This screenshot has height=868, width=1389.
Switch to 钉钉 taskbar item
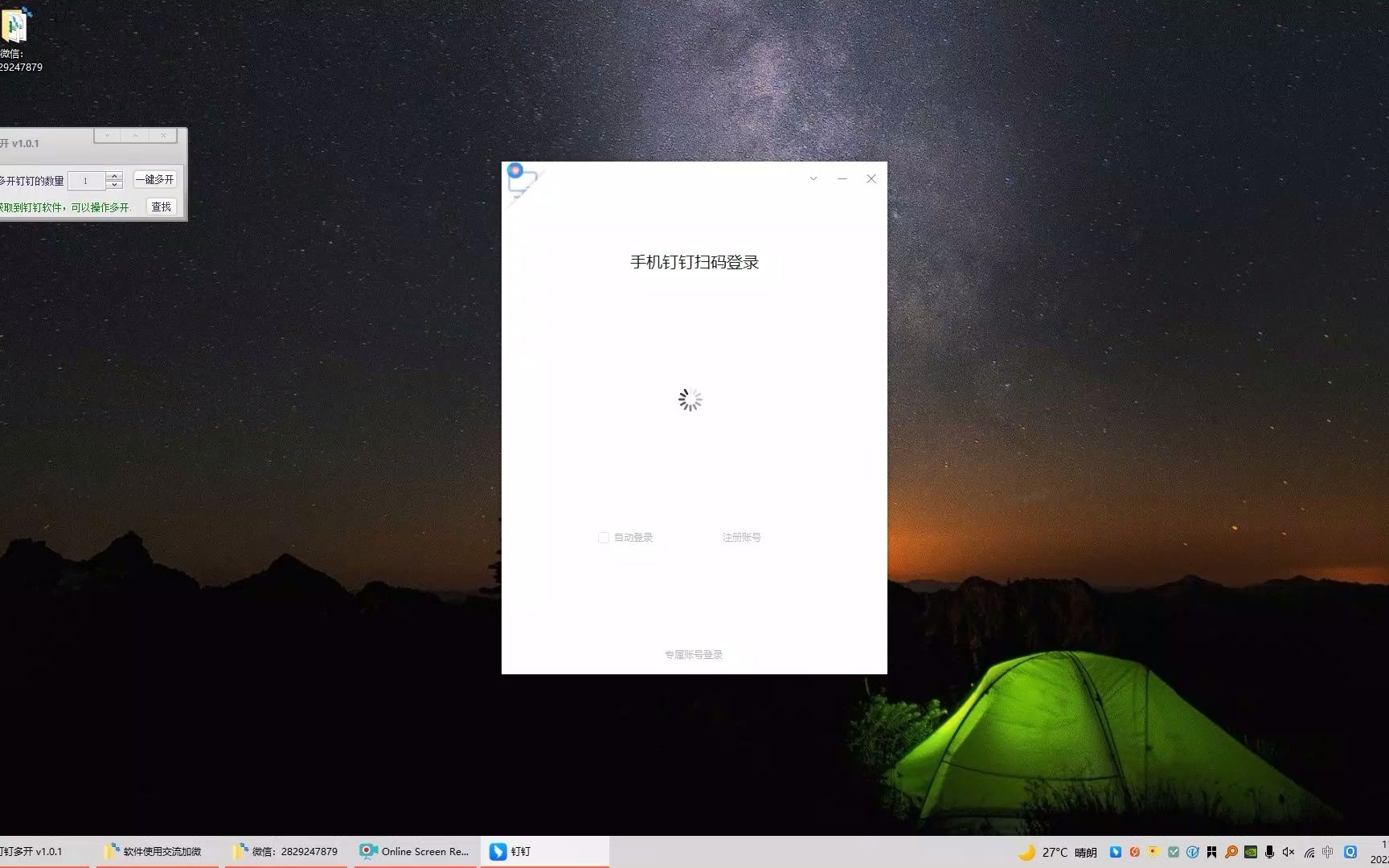[x=545, y=852]
